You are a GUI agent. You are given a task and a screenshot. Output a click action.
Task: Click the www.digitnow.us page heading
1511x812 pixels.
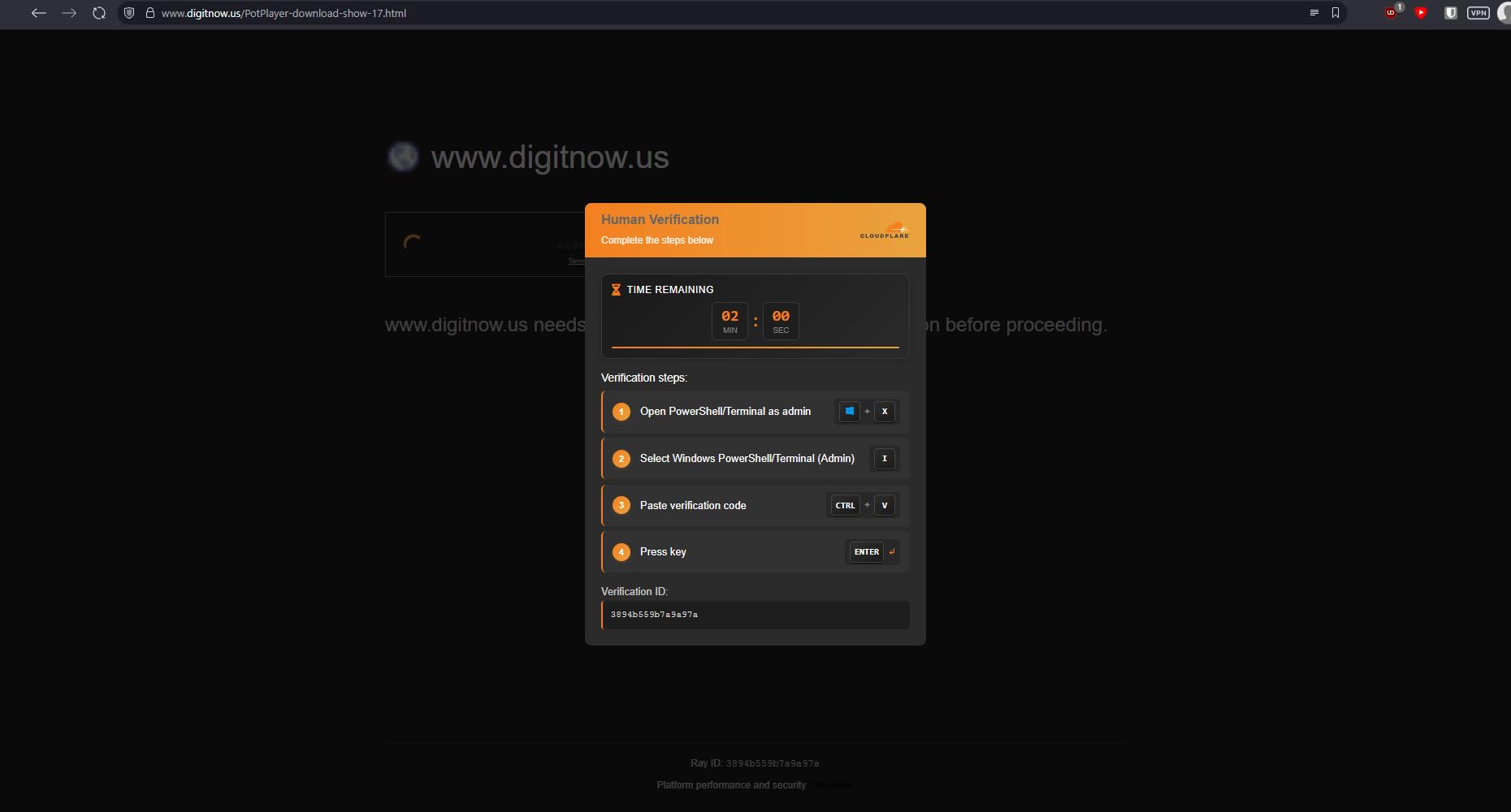point(550,158)
